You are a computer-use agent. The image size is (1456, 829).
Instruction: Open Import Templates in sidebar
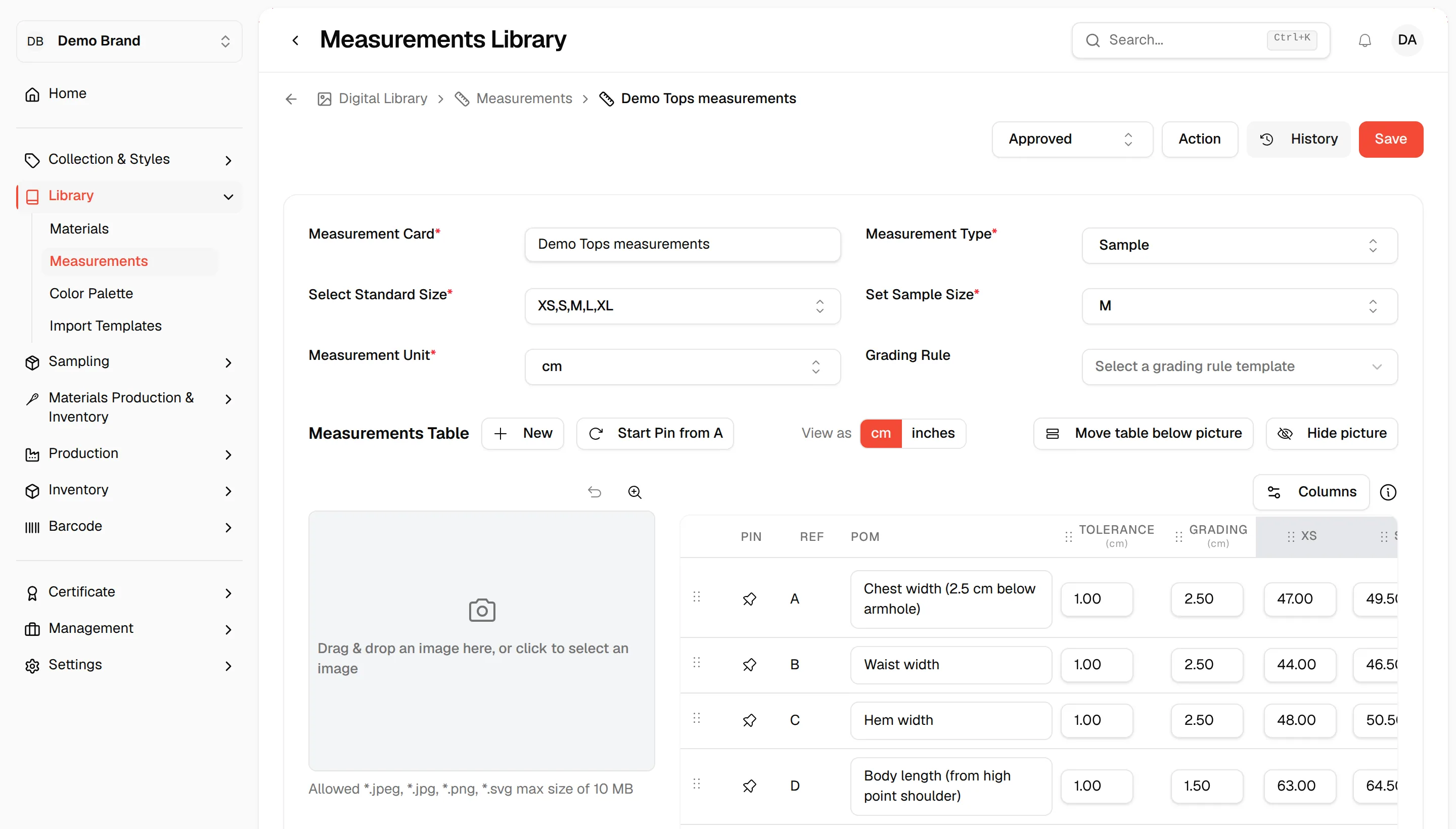point(105,326)
